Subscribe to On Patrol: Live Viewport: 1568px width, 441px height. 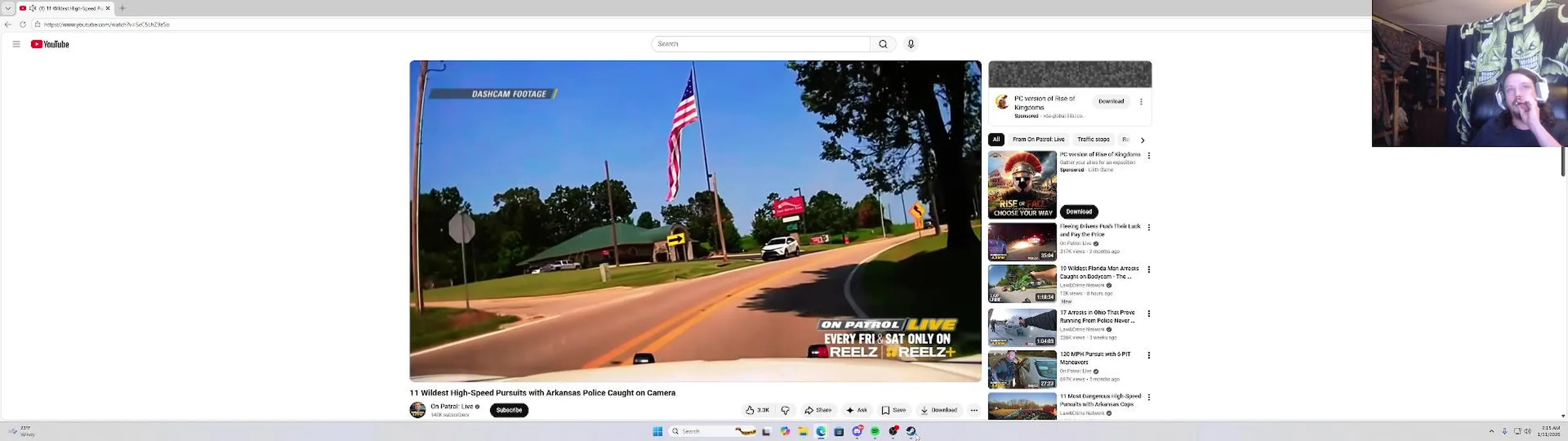tap(509, 410)
